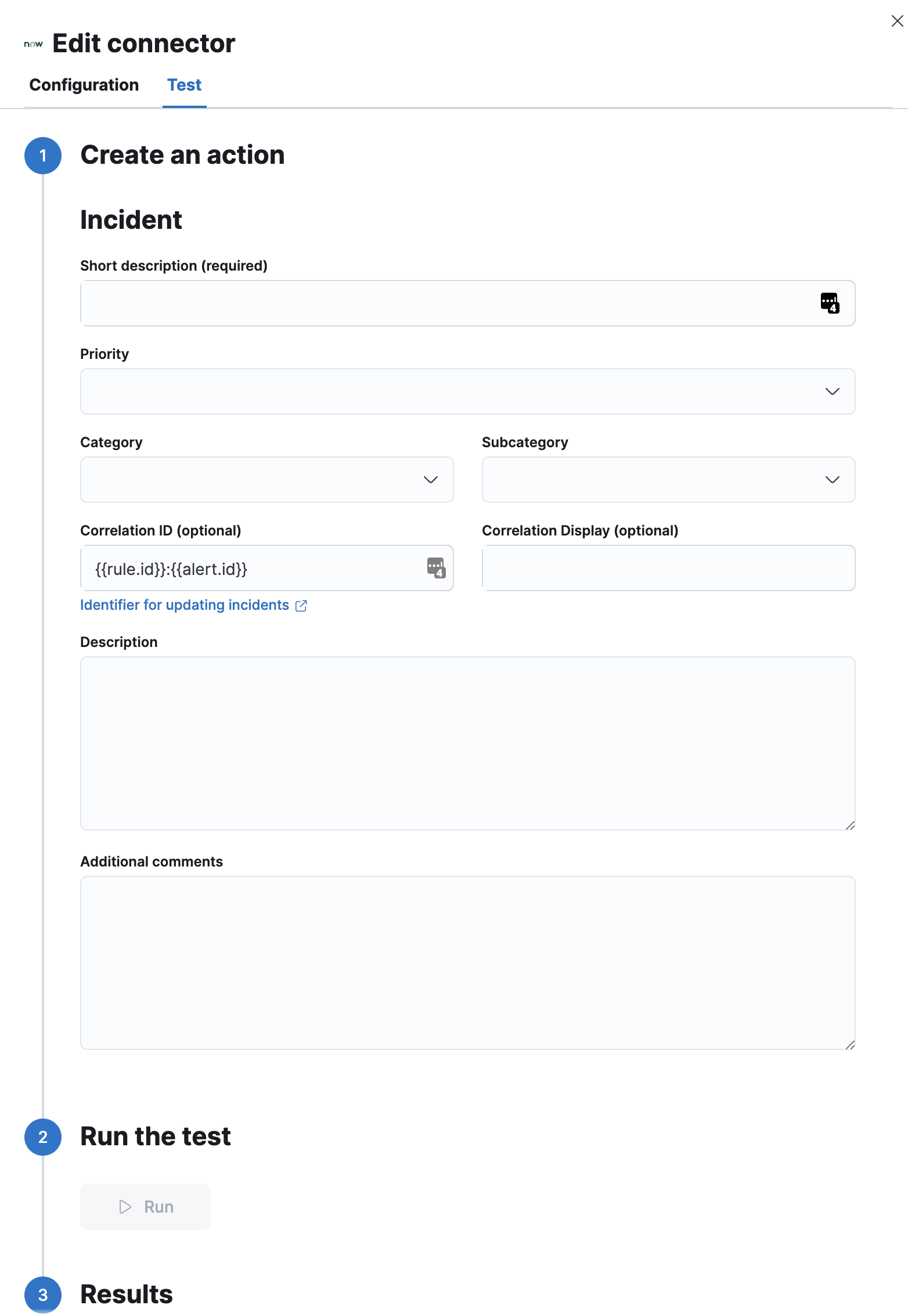Click the step 3 Results circle

pyautogui.click(x=43, y=1295)
